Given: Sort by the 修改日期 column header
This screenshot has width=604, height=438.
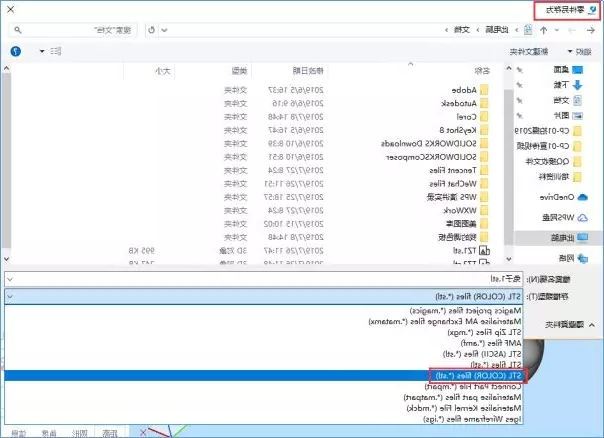Looking at the screenshot, I should click(x=308, y=70).
